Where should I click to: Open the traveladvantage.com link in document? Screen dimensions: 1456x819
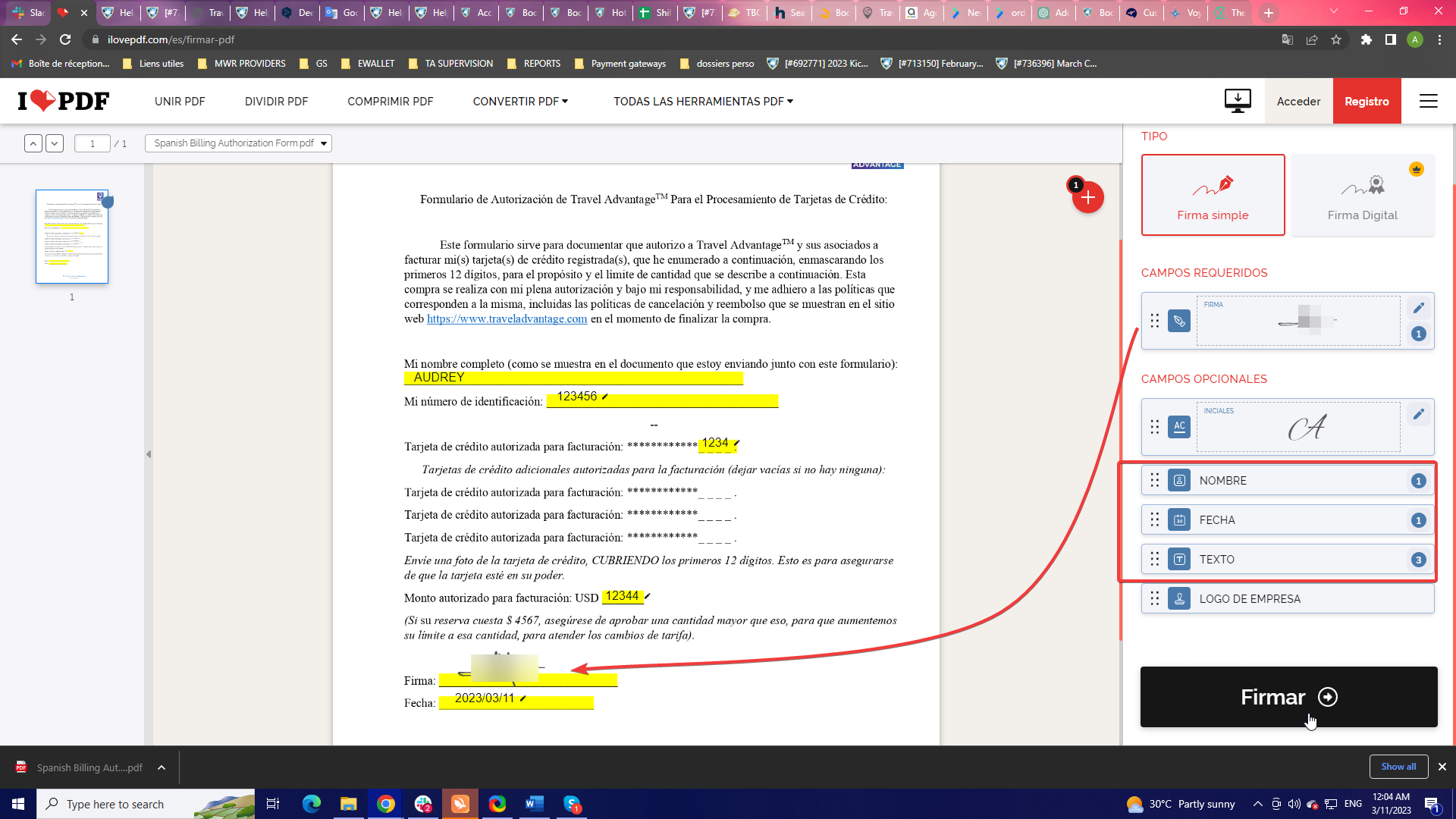(507, 319)
